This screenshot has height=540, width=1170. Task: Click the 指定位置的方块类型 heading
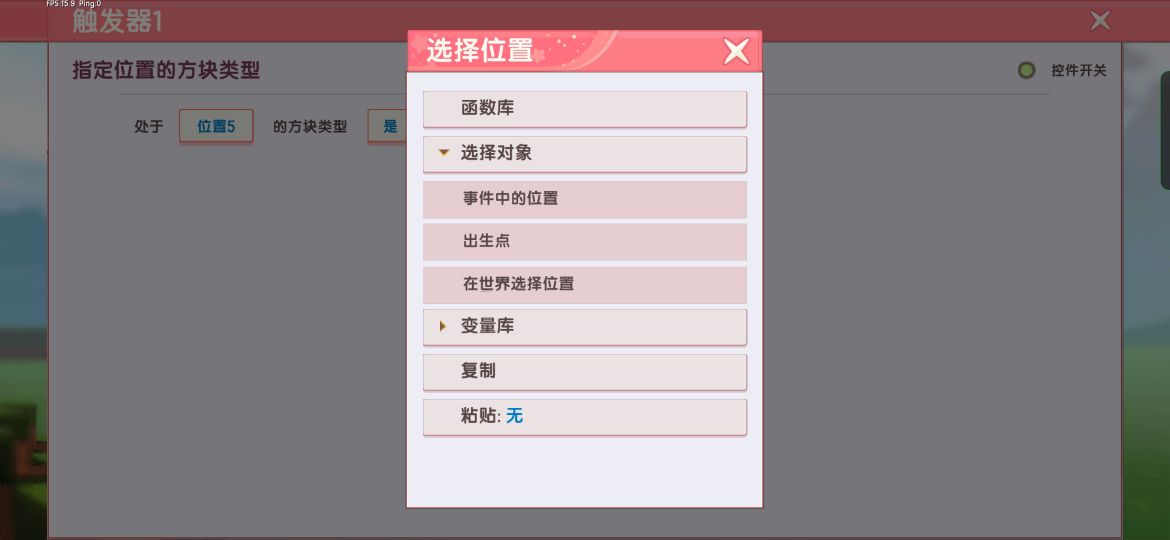click(166, 71)
